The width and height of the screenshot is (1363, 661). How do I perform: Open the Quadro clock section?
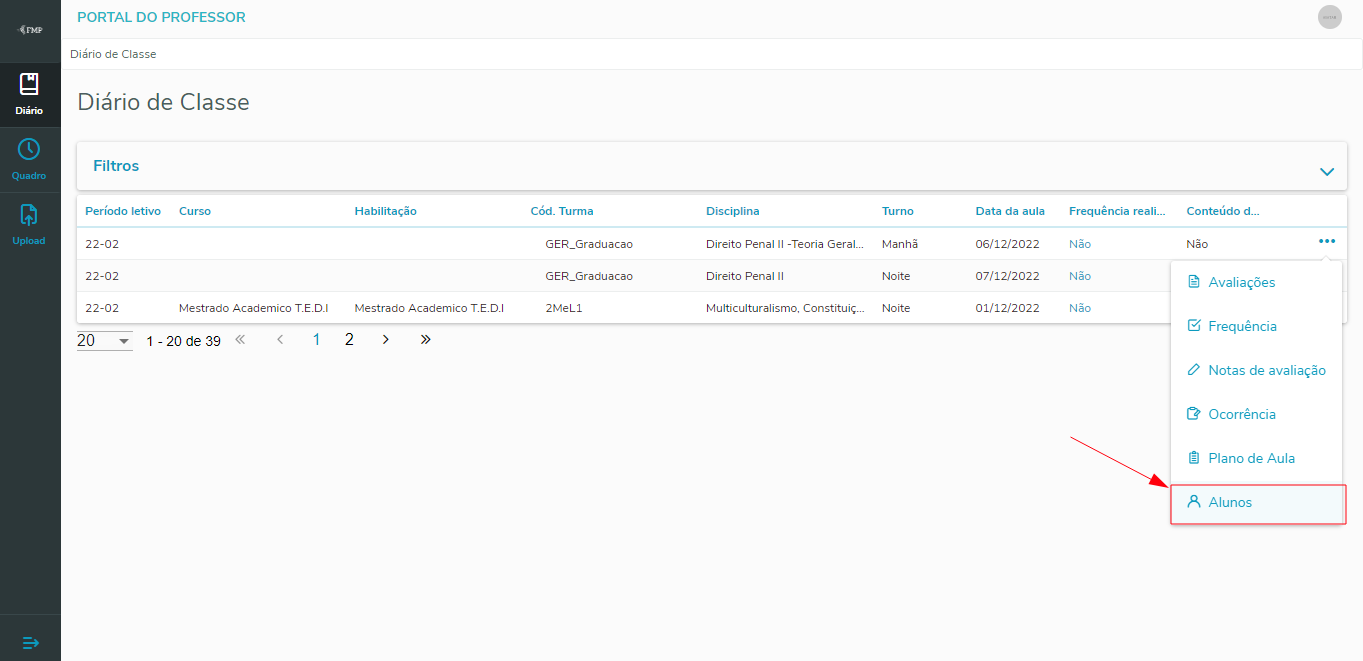[30, 160]
